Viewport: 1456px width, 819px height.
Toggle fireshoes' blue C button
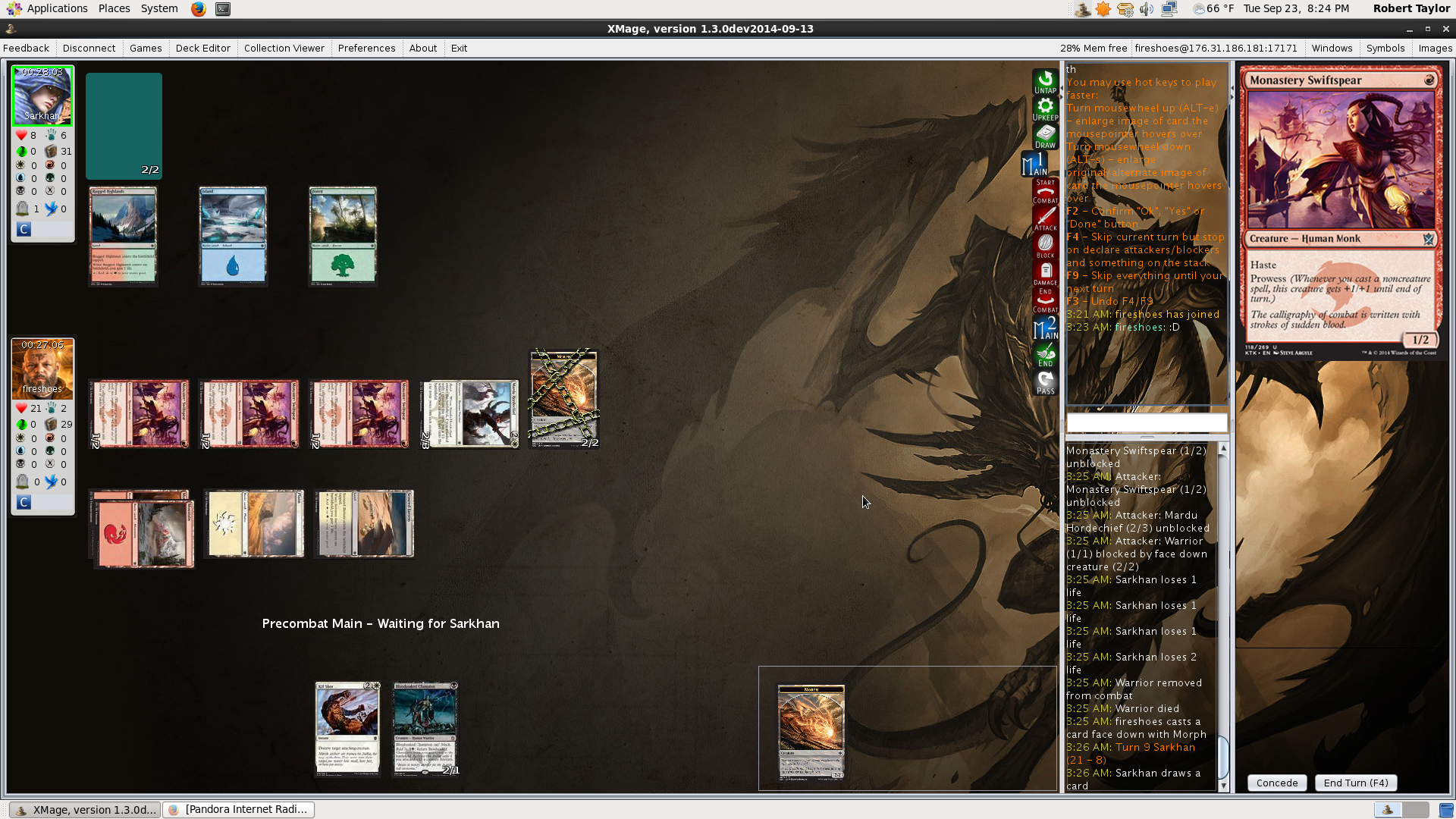(x=24, y=502)
